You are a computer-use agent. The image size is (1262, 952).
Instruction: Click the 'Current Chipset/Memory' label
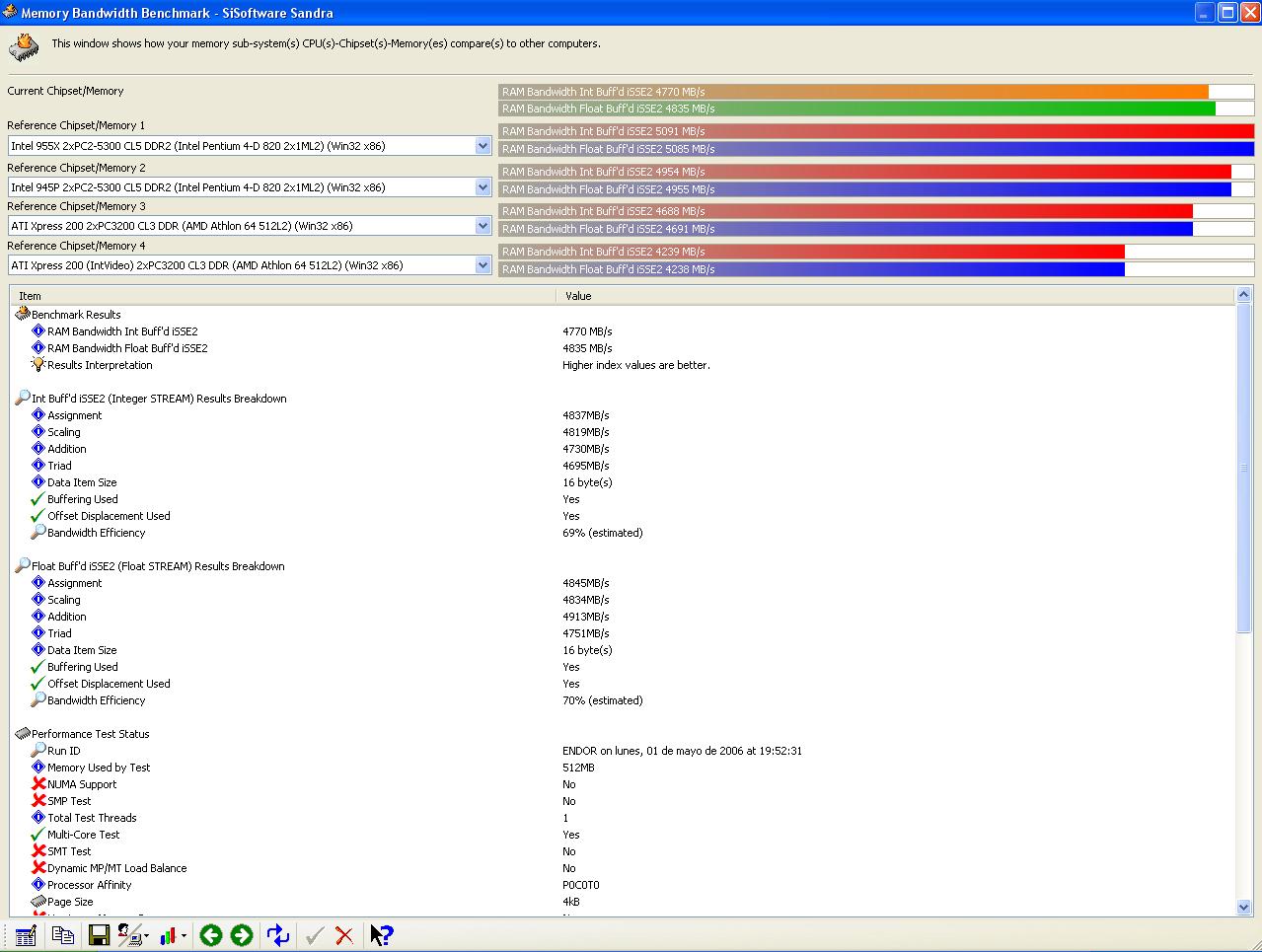point(66,91)
